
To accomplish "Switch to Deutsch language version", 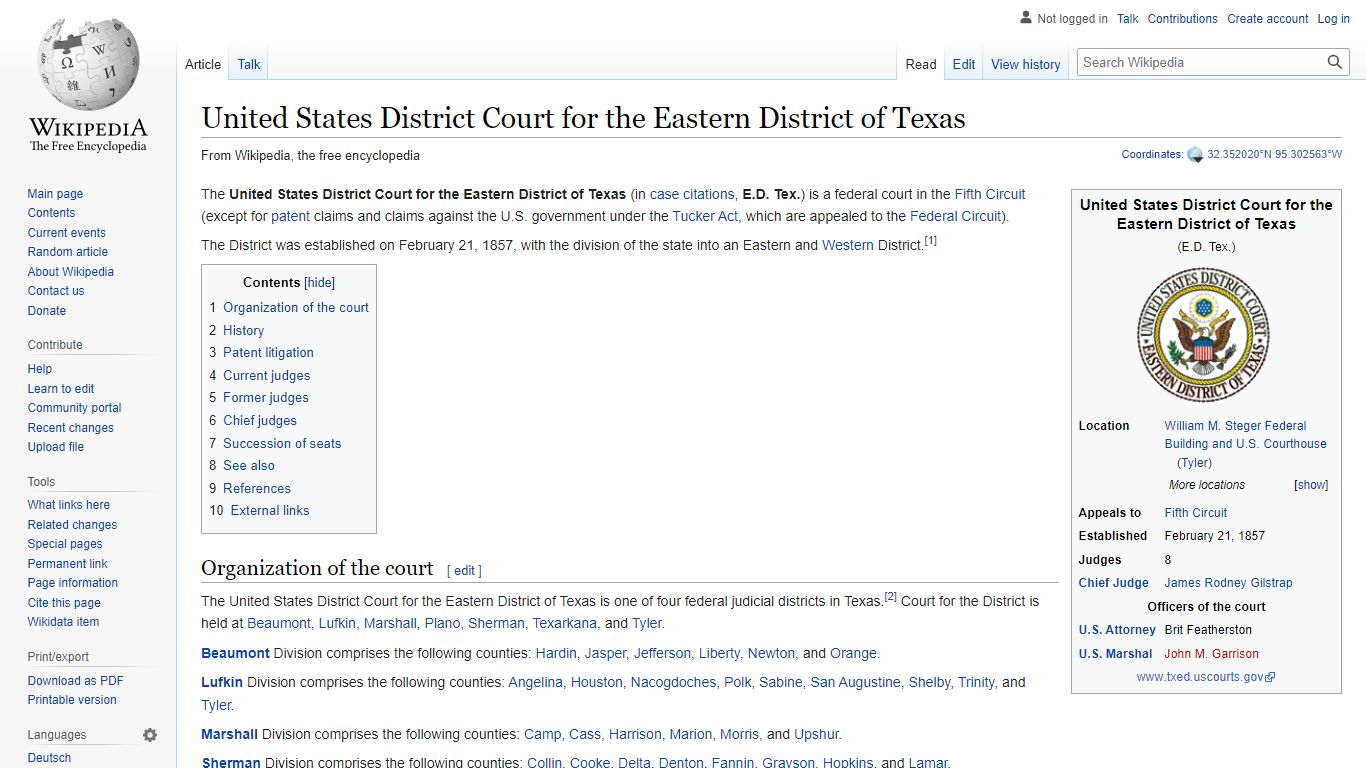I will click(49, 758).
